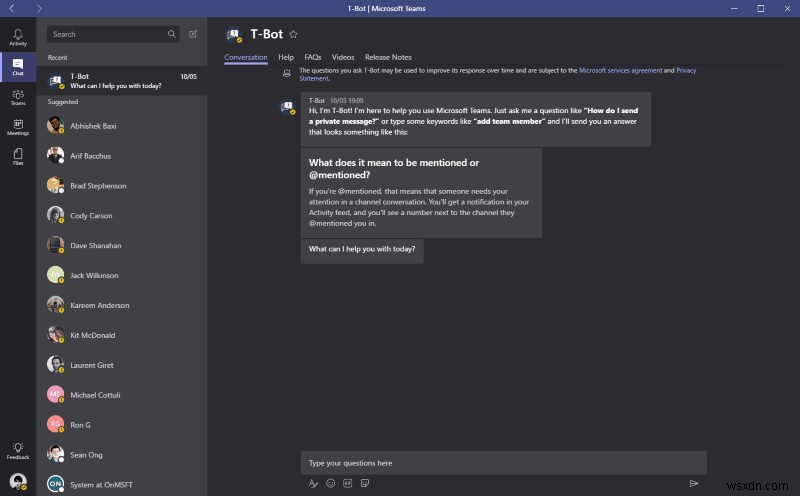800x496 pixels.
Task: Open chat with System at OnMSFT
Action: pos(122,484)
